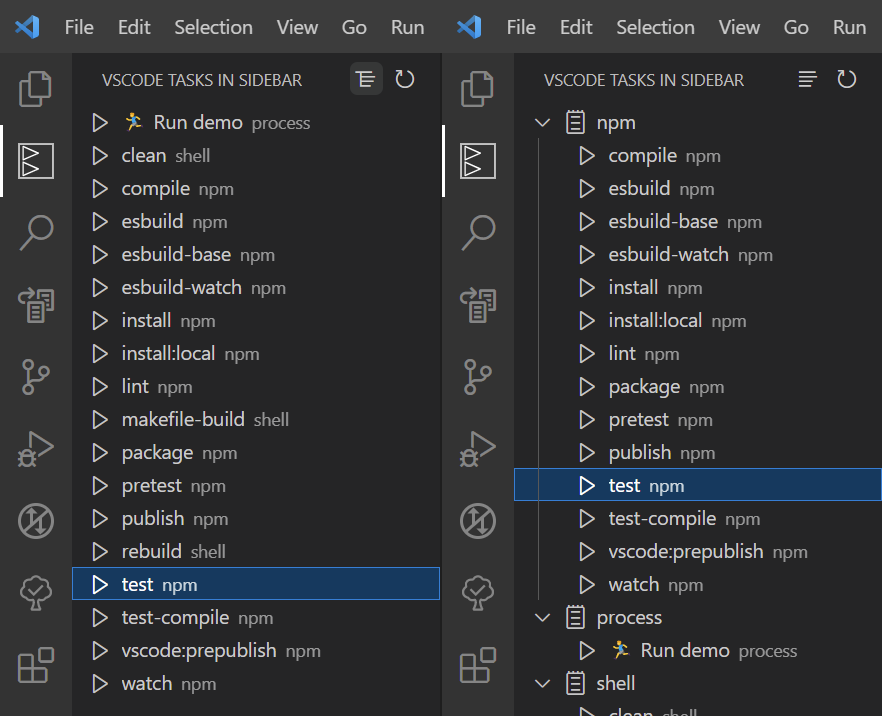Select test npm row in right window
This screenshot has height=716, width=882.
(x=698, y=485)
